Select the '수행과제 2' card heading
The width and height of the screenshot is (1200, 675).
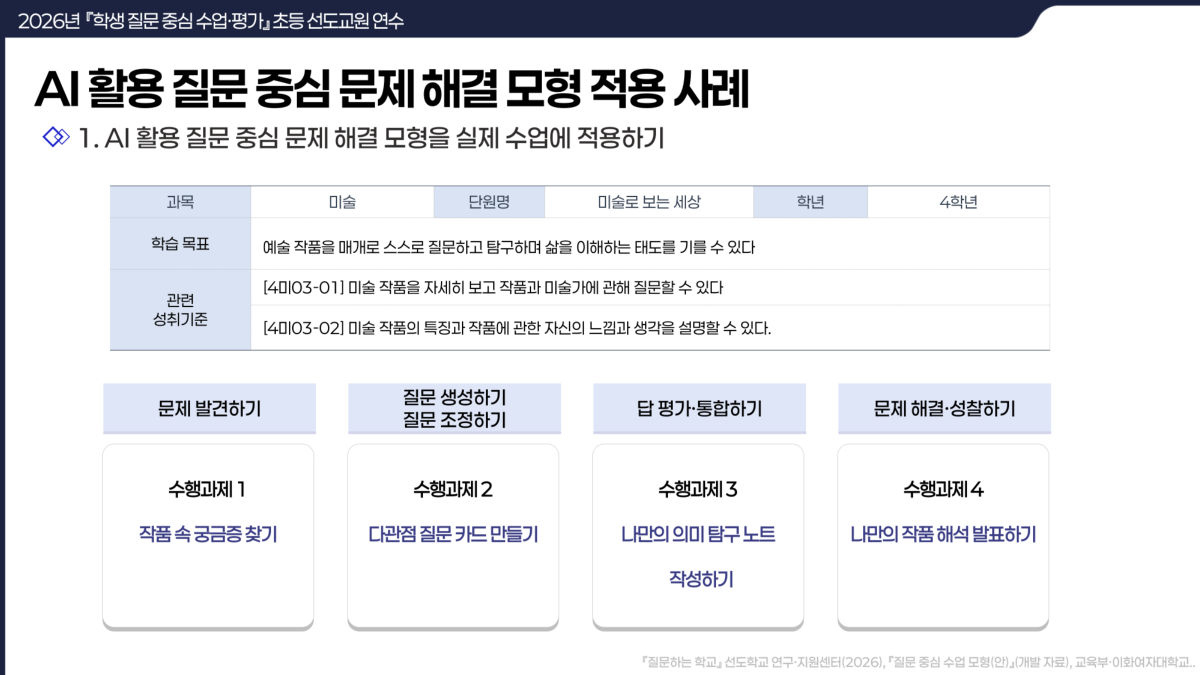453,490
